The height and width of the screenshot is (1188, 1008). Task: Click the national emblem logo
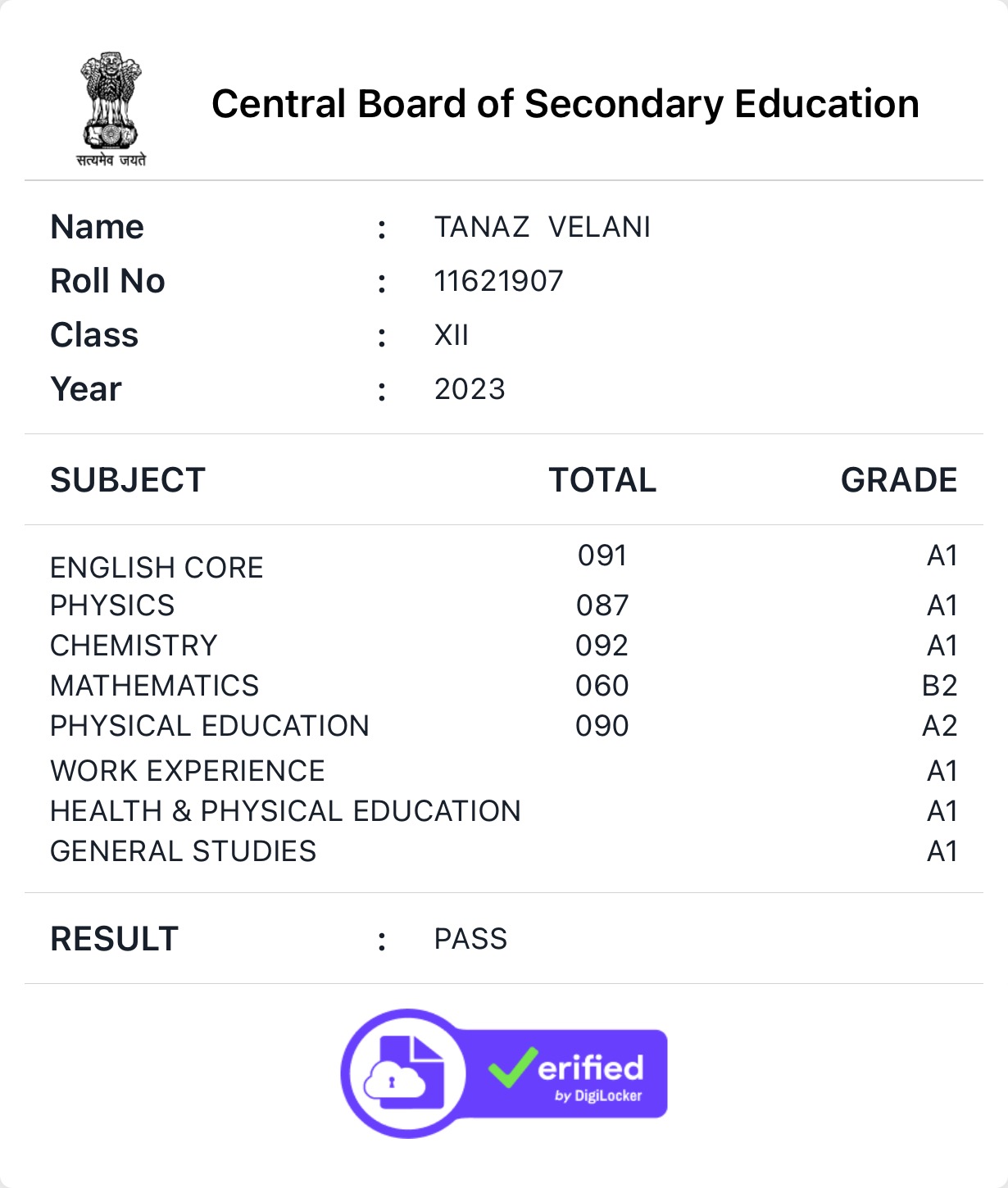tap(111, 110)
